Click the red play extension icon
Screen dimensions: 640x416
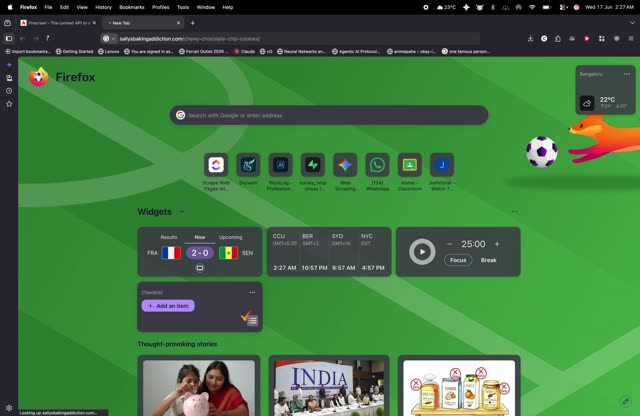tap(587, 38)
